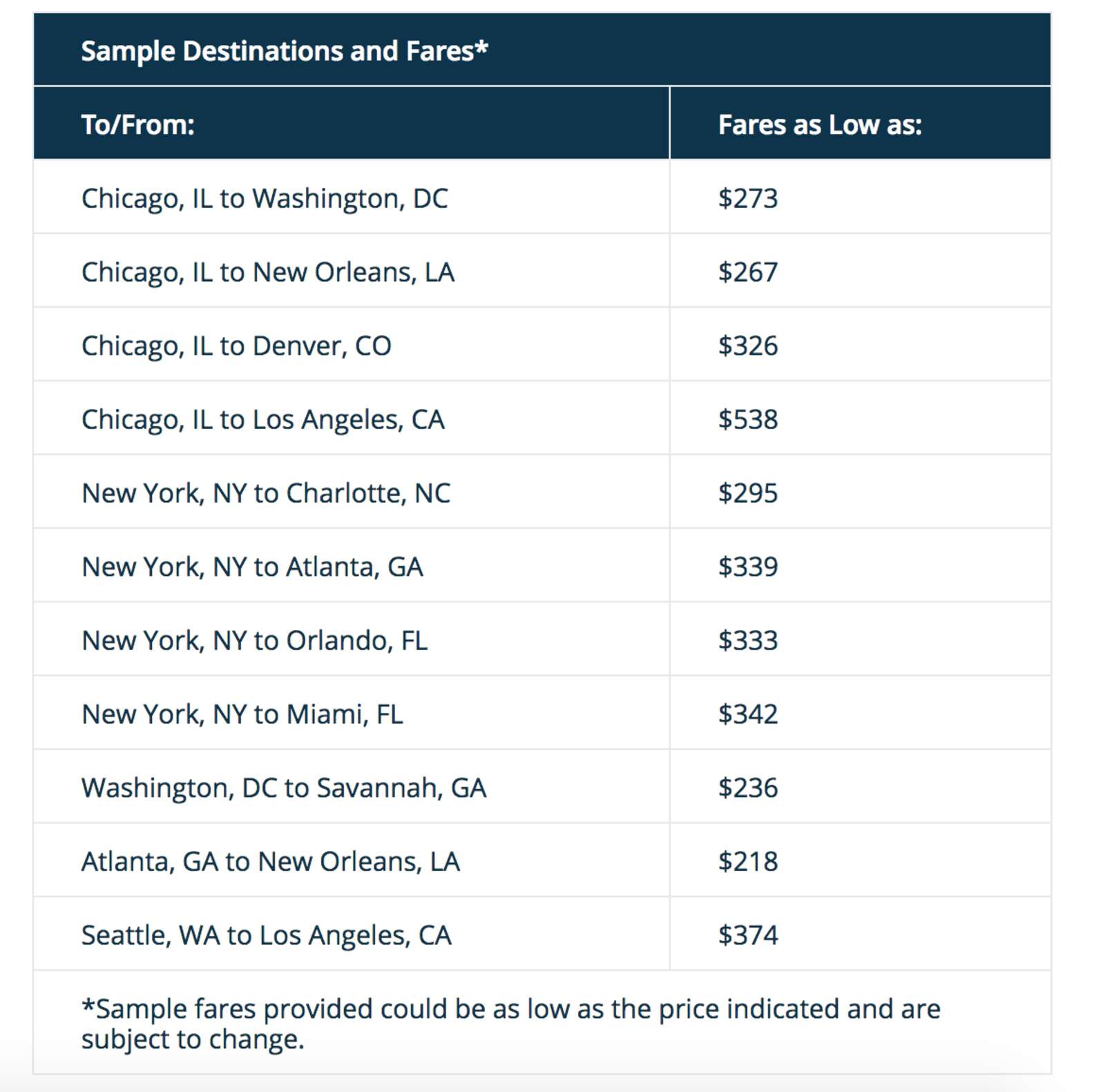Viewport: 1094px width, 1092px height.
Task: Click the Sample Destinations and Fares title
Action: (284, 51)
